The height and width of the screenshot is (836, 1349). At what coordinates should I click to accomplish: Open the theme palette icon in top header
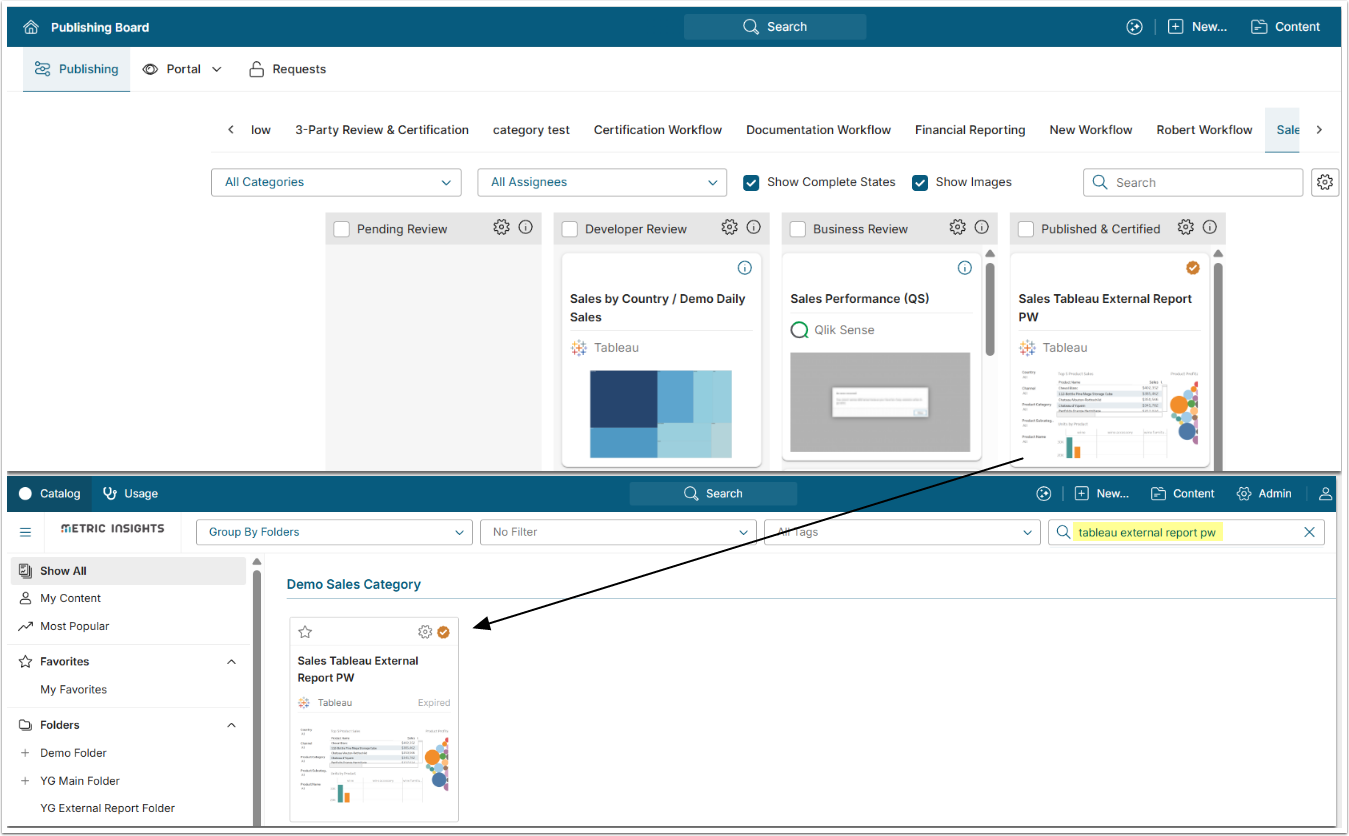coord(1134,27)
